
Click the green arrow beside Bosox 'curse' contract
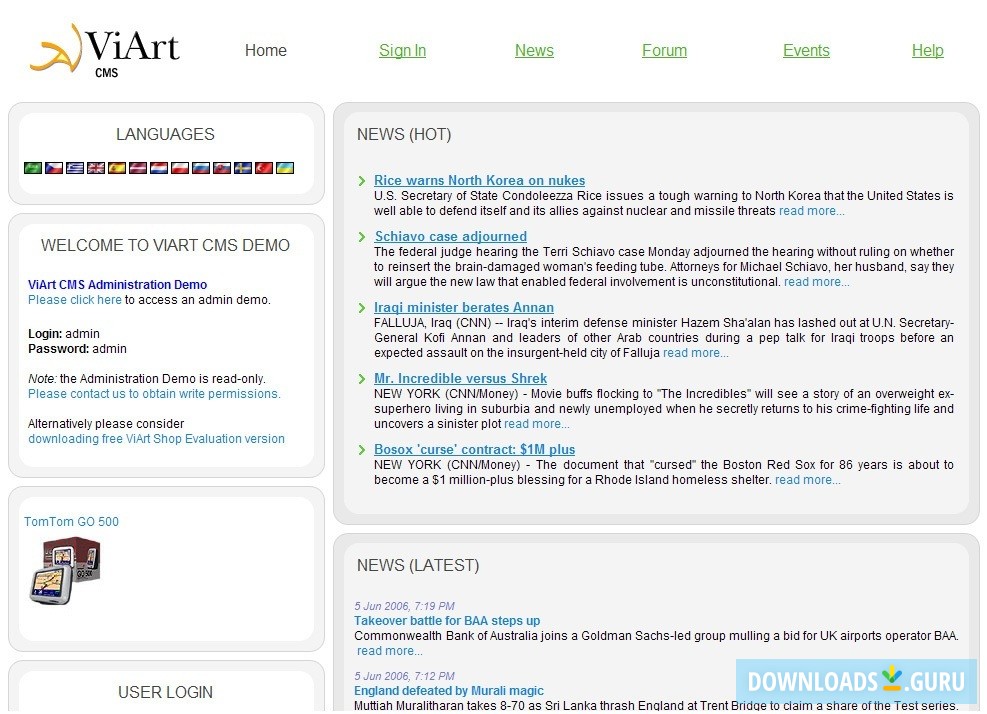click(x=362, y=450)
